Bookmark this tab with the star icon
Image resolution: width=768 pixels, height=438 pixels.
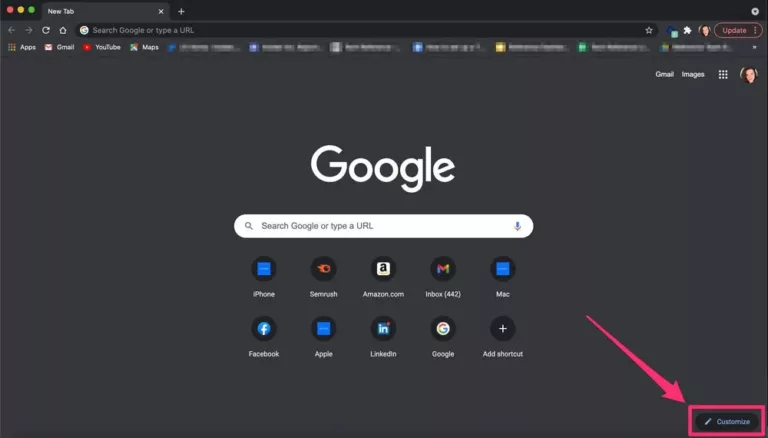click(x=649, y=30)
